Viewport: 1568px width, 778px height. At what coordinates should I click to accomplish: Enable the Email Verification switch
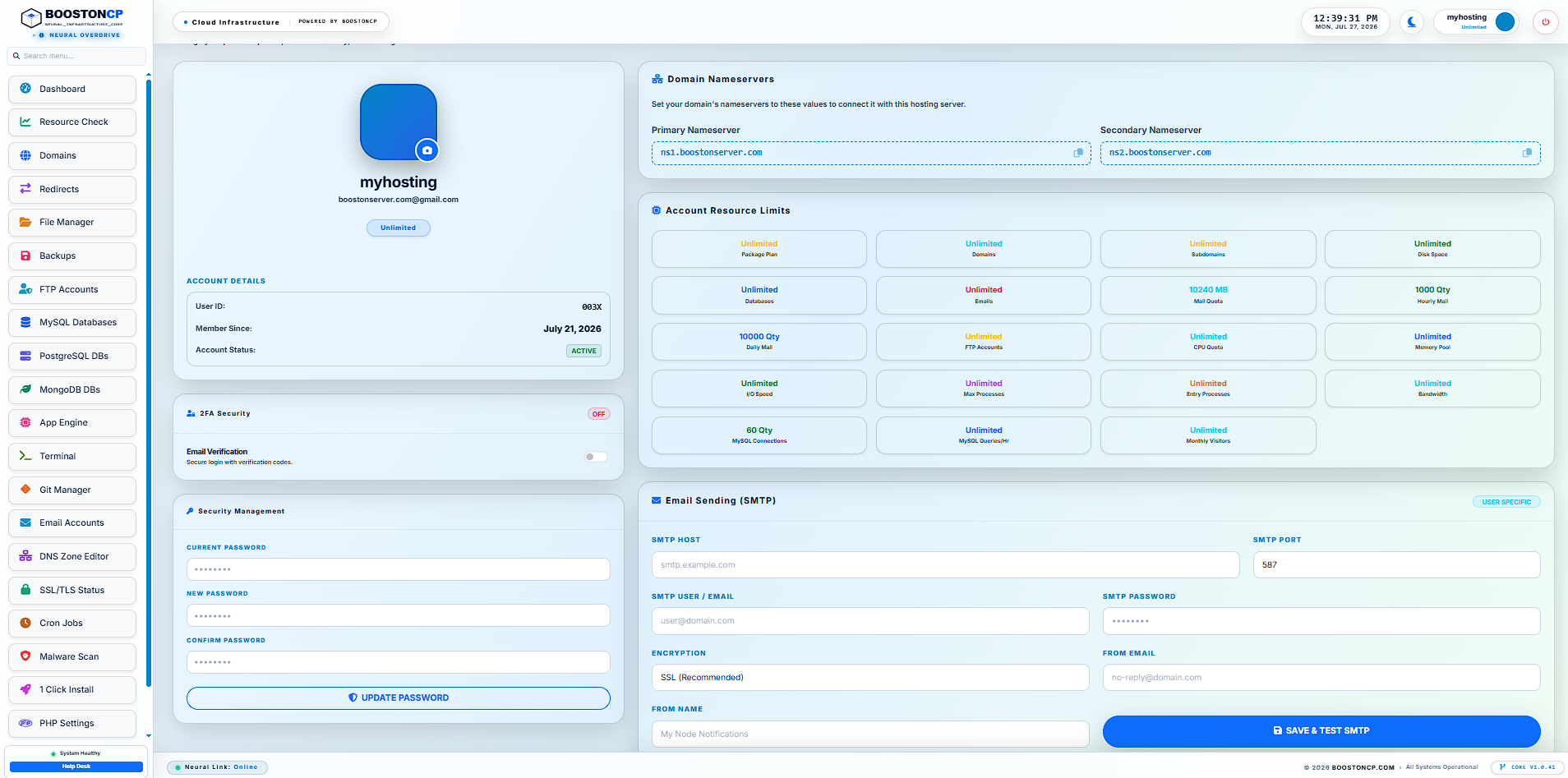[596, 457]
